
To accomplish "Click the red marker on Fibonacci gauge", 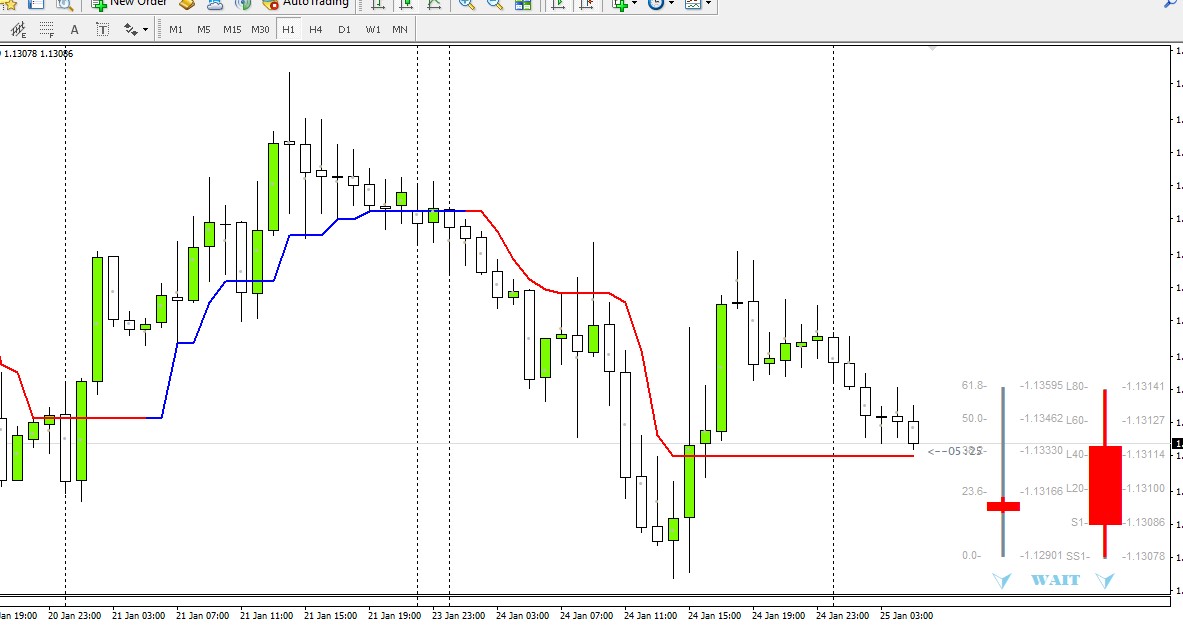I will coord(1003,506).
